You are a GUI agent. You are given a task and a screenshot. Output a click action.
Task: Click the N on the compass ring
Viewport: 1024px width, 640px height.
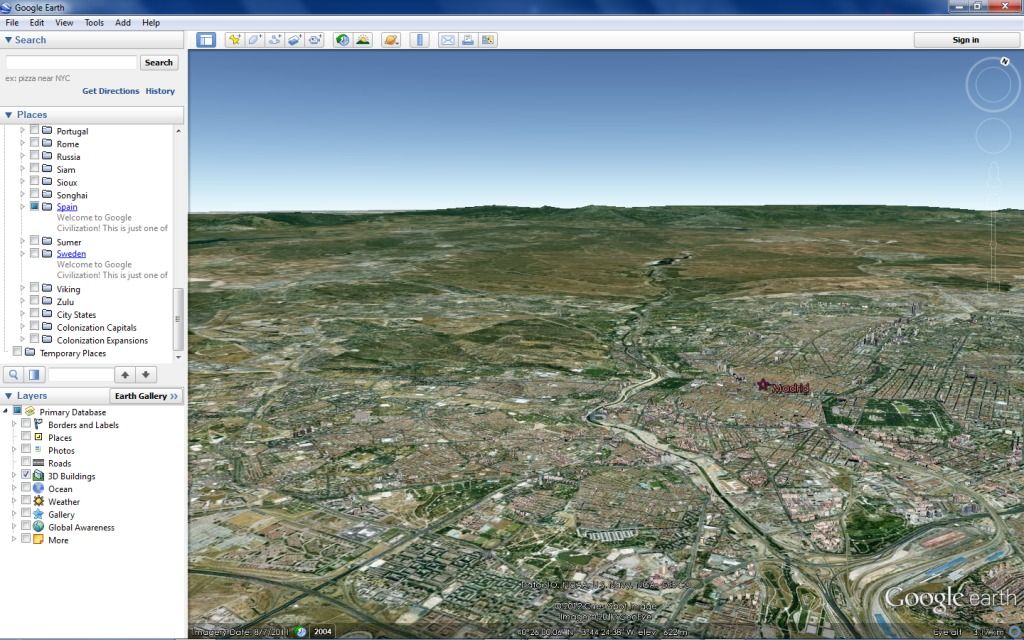[x=1004, y=61]
